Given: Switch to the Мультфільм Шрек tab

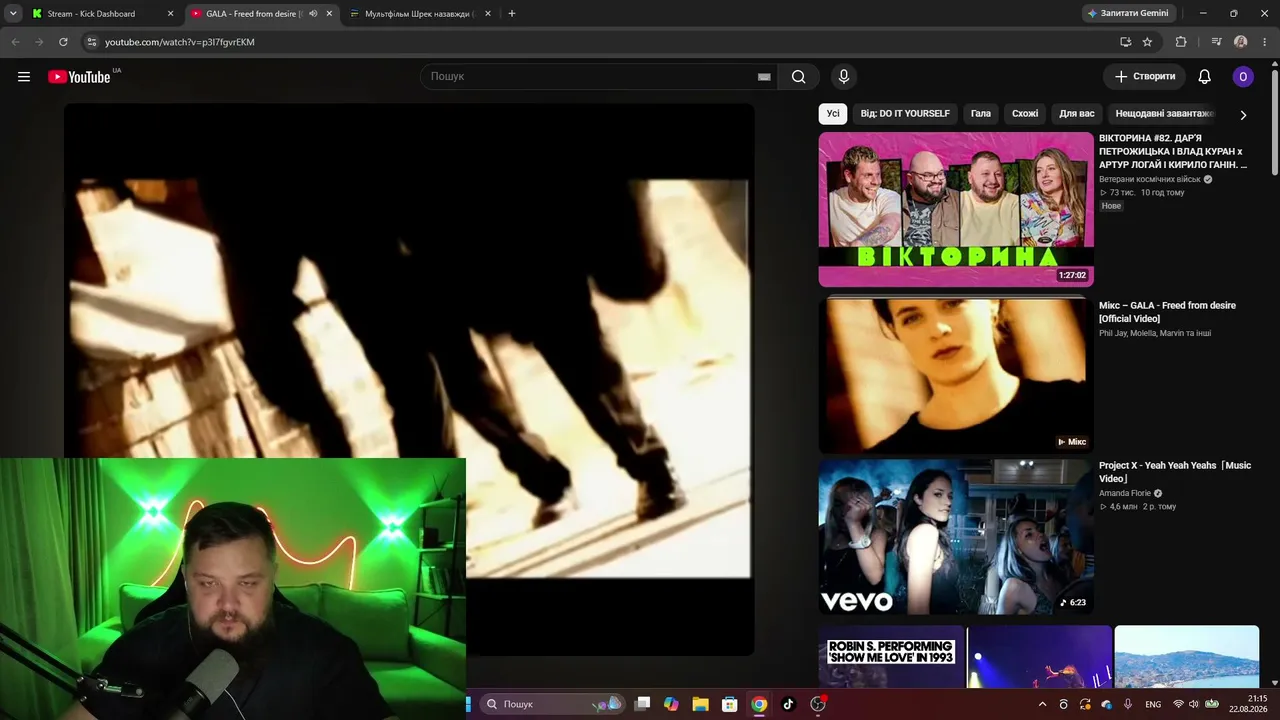Looking at the screenshot, I should pos(421,14).
